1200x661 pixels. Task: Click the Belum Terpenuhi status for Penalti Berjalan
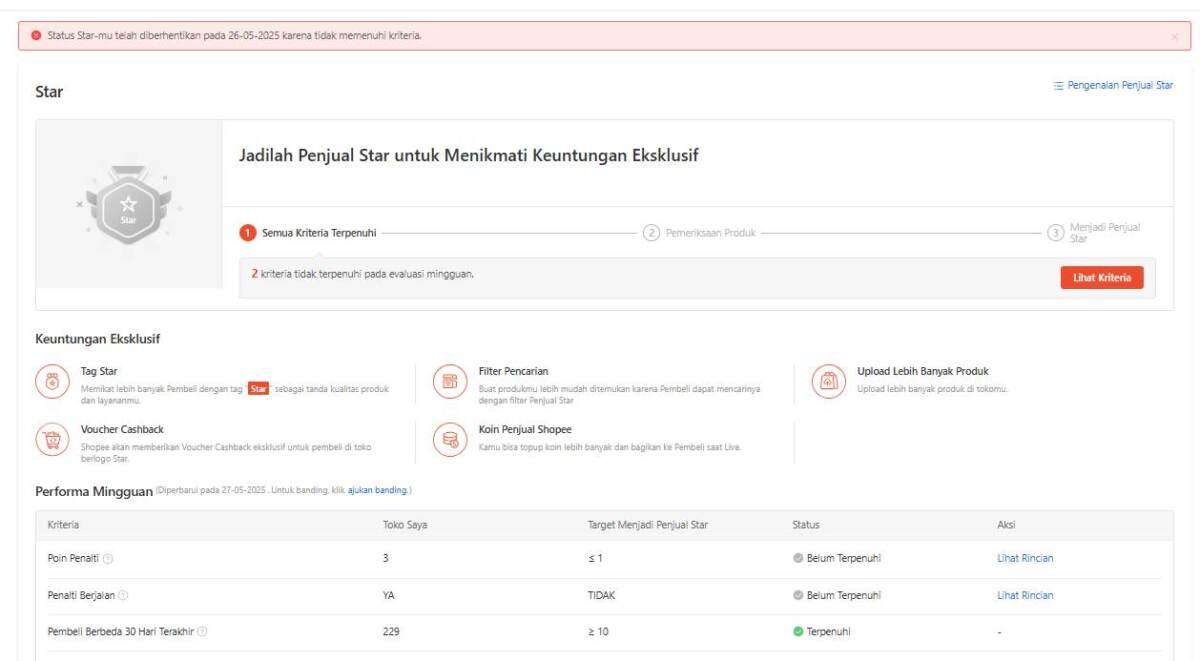(x=836, y=596)
